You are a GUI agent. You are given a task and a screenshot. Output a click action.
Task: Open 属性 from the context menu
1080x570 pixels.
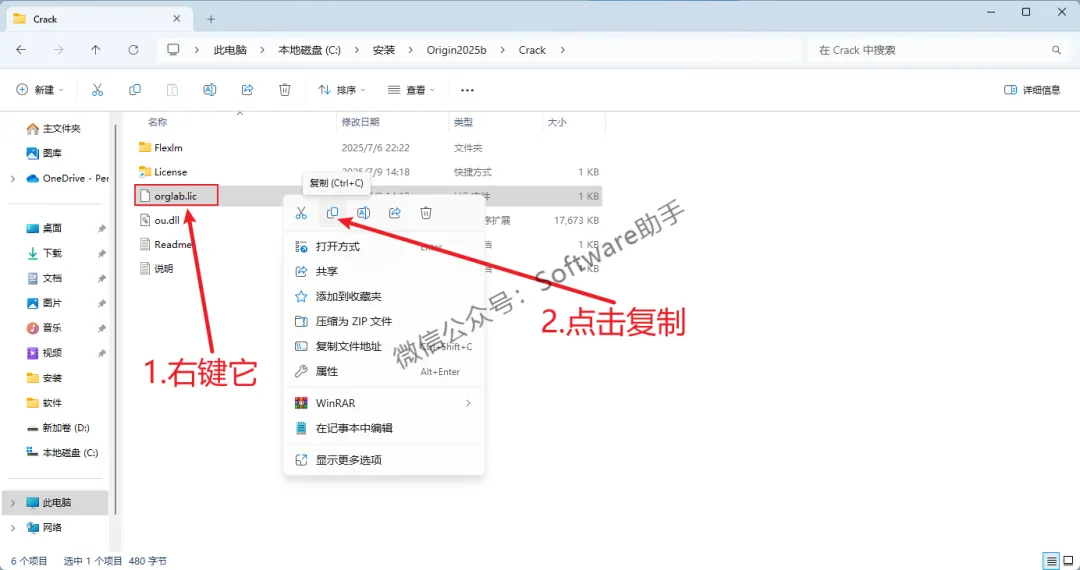384,371
